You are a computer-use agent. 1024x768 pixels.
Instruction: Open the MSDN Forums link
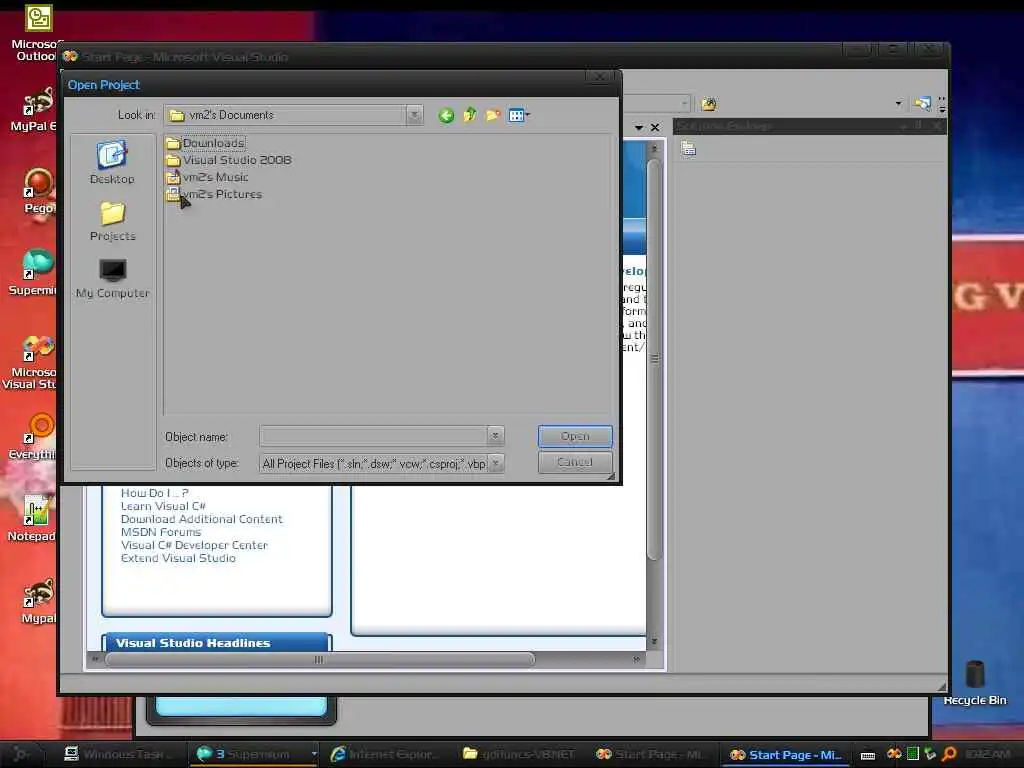pyautogui.click(x=161, y=532)
